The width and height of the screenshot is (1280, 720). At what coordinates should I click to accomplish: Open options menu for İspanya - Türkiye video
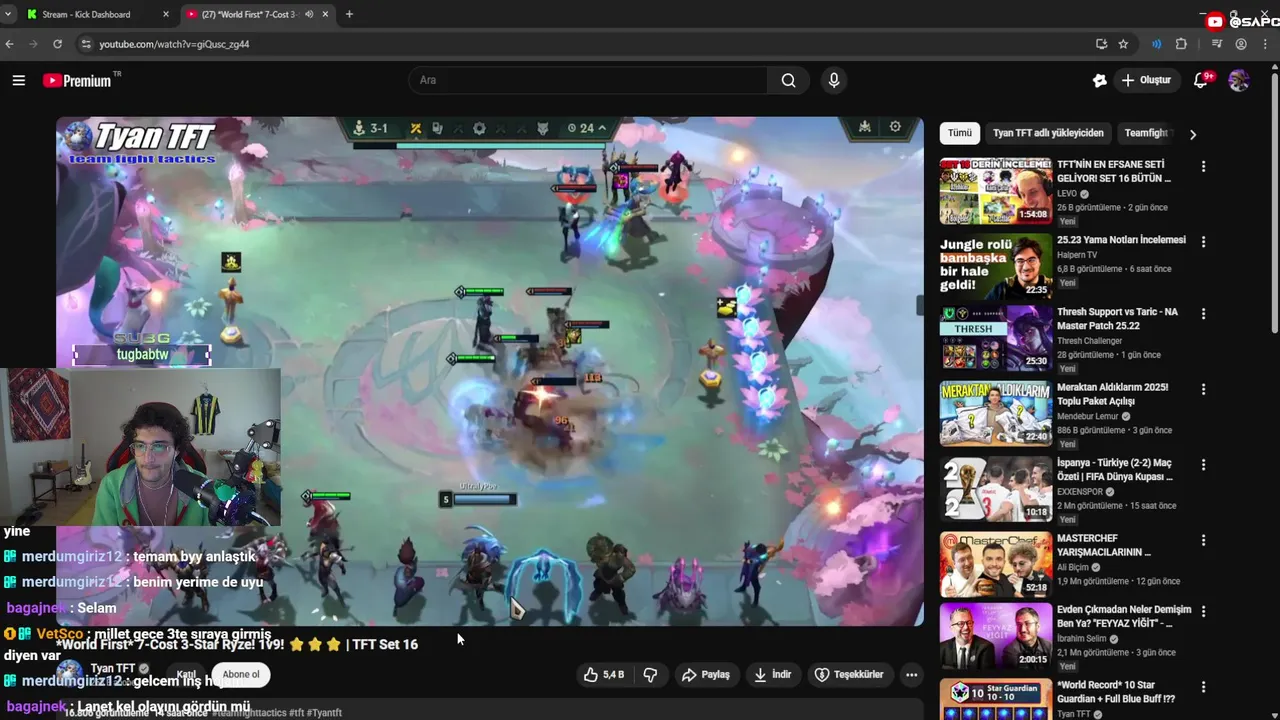pyautogui.click(x=1203, y=465)
